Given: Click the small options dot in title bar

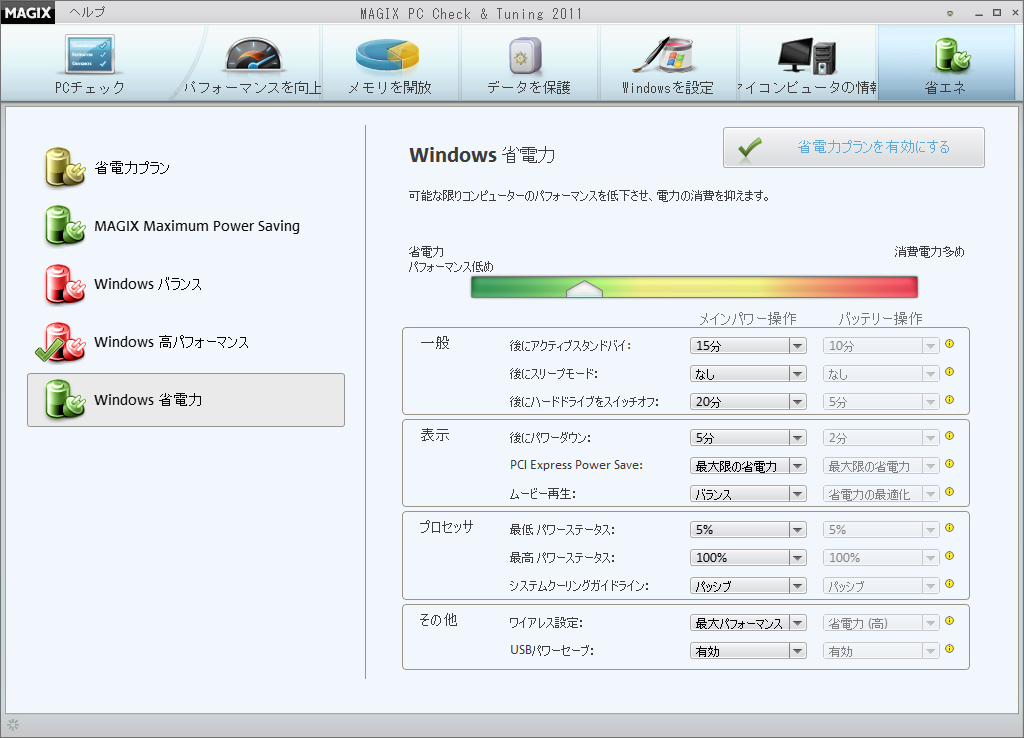Looking at the screenshot, I should [950, 13].
